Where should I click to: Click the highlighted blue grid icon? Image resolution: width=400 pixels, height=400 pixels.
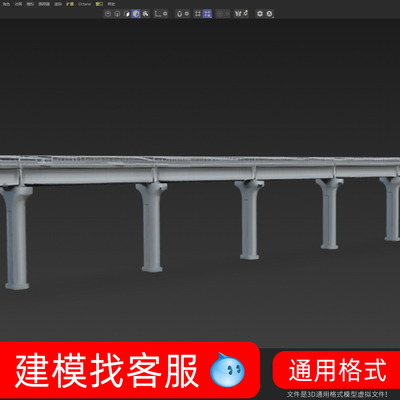tap(207, 14)
